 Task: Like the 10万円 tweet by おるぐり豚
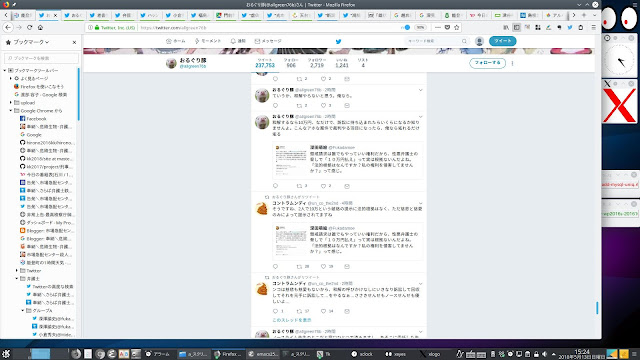point(323,186)
